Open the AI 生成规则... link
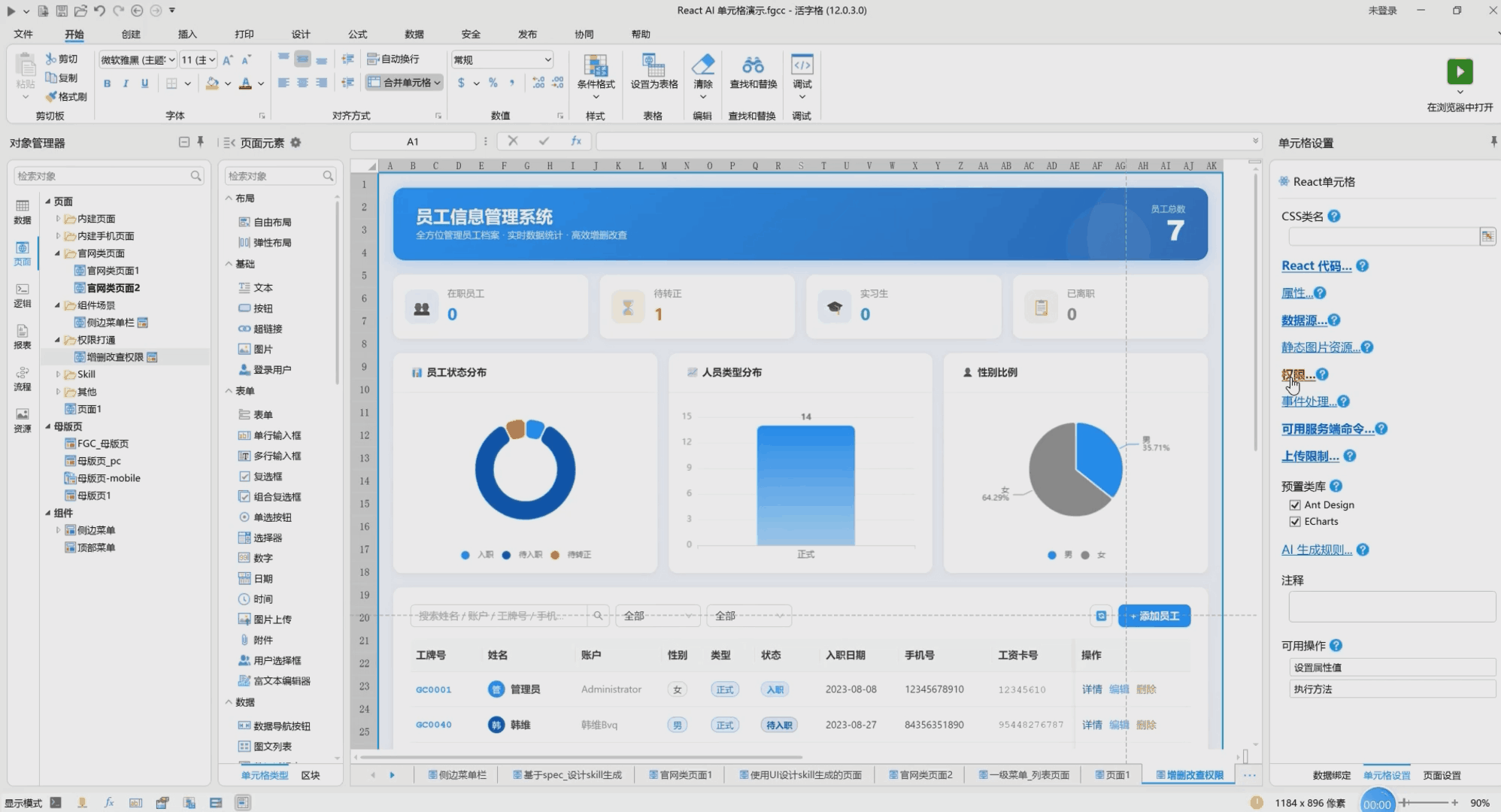 click(x=1317, y=550)
